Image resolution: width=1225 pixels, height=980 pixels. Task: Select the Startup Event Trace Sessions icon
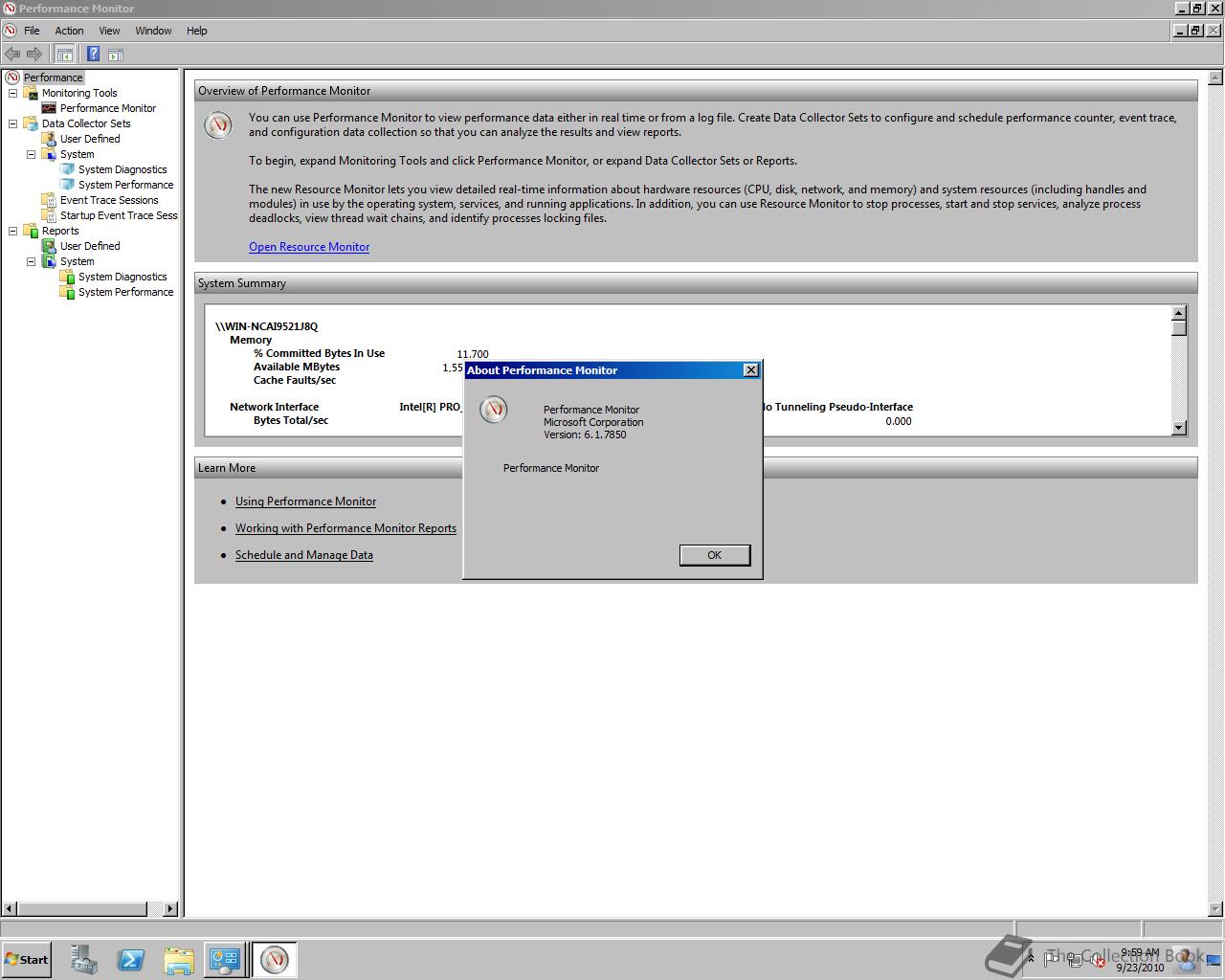pyautogui.click(x=49, y=215)
